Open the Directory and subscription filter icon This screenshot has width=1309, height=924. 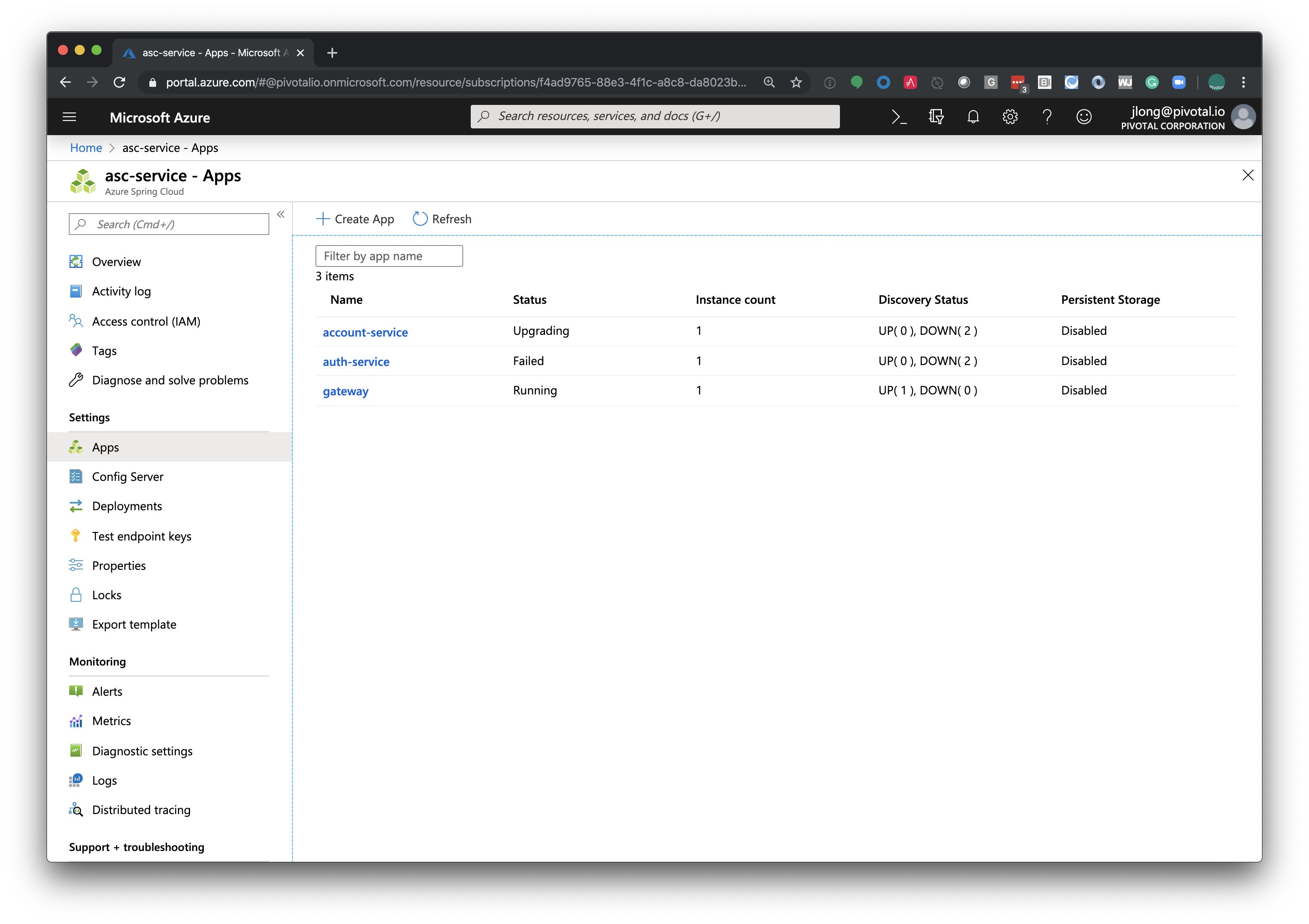[936, 117]
